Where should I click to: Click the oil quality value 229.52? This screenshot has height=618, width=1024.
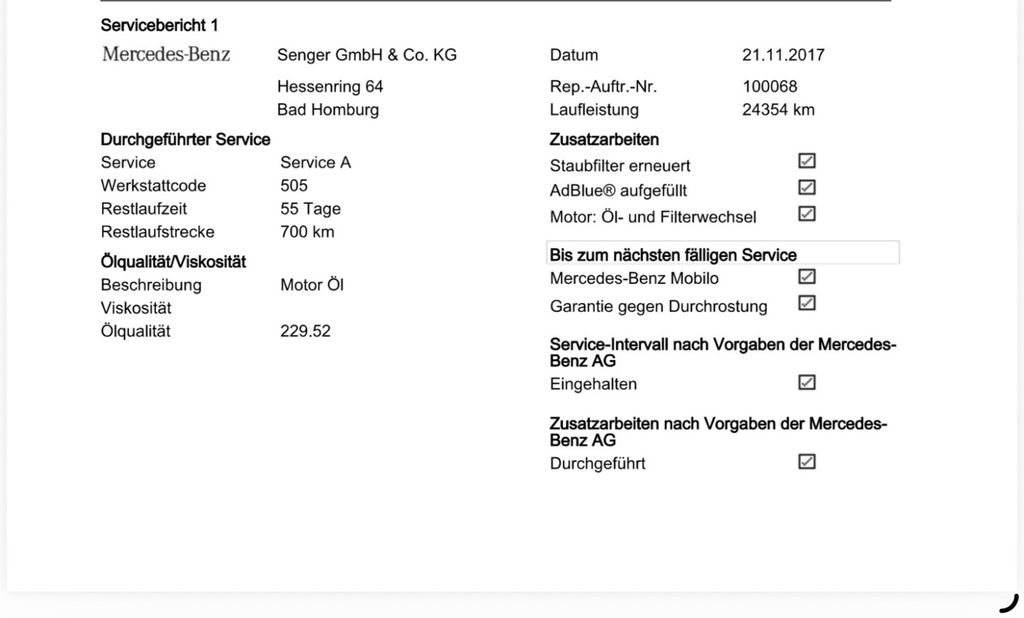click(305, 331)
